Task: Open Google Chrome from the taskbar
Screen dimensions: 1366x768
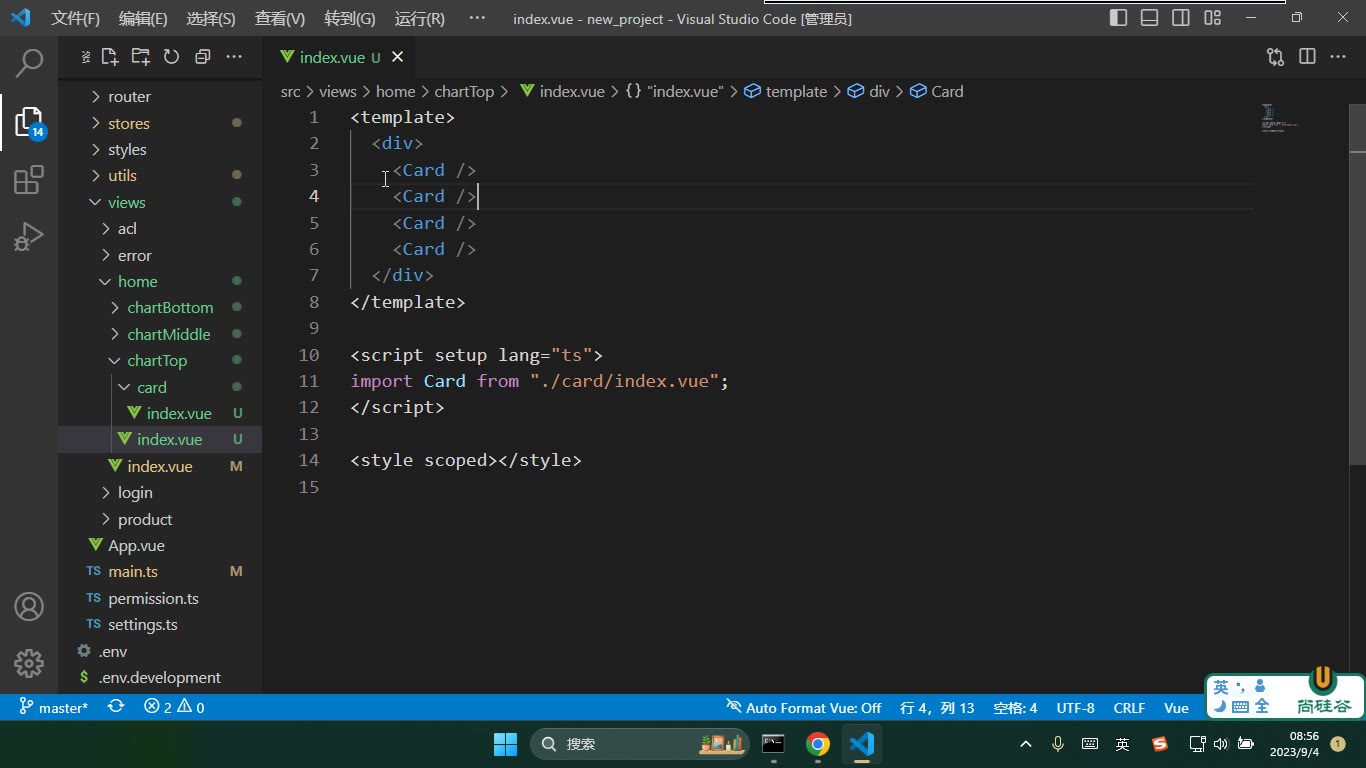Action: coord(818,744)
